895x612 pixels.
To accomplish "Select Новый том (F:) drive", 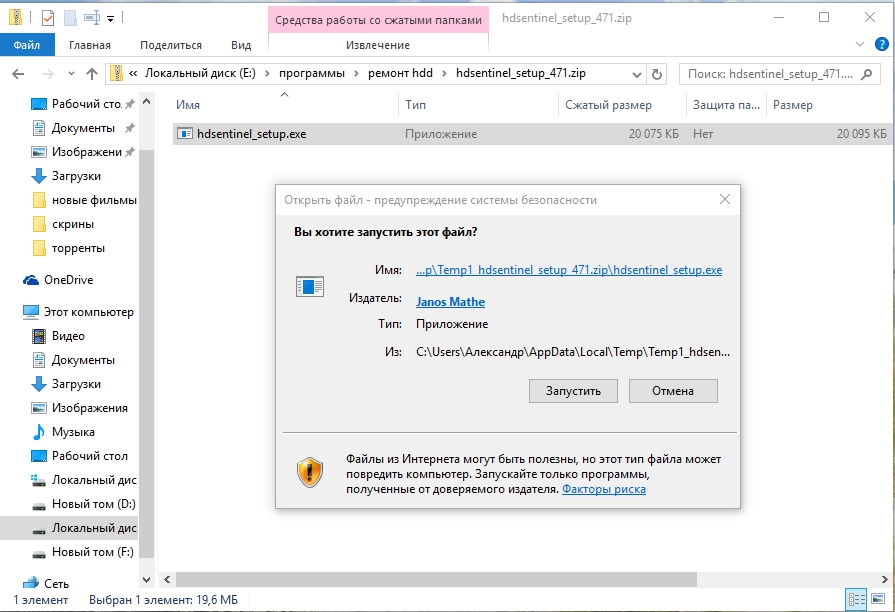I will pyautogui.click(x=92, y=551).
